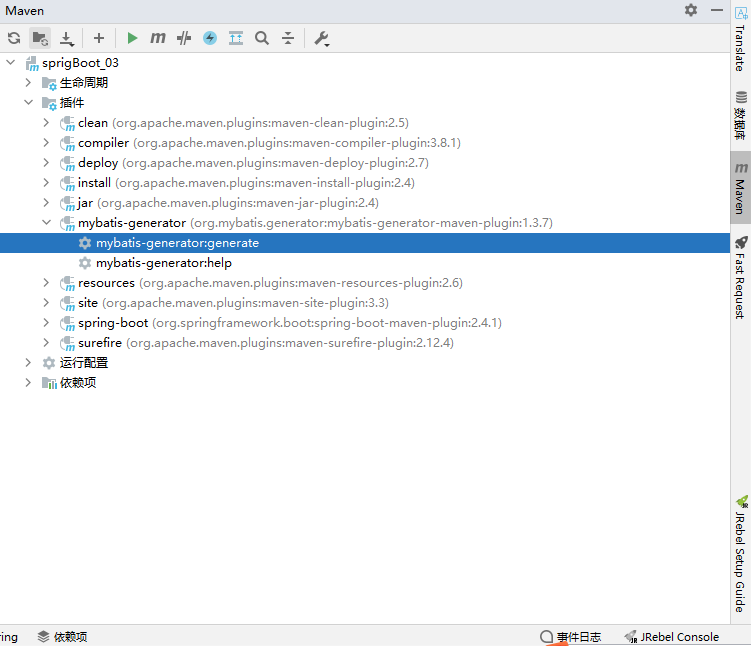The height and width of the screenshot is (646, 751).
Task: Expand the install plugin node
Action: pos(46,182)
